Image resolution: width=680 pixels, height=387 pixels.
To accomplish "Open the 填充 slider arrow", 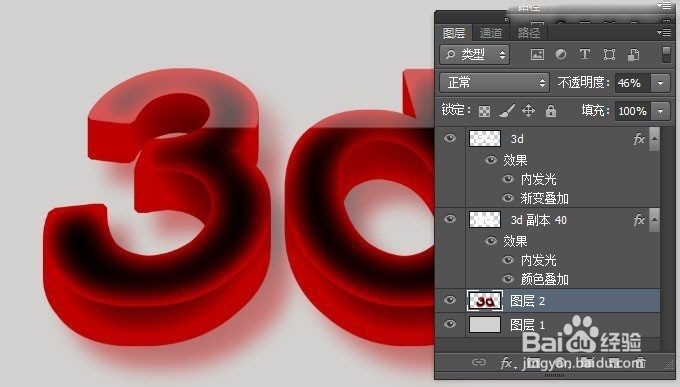I will [660, 111].
